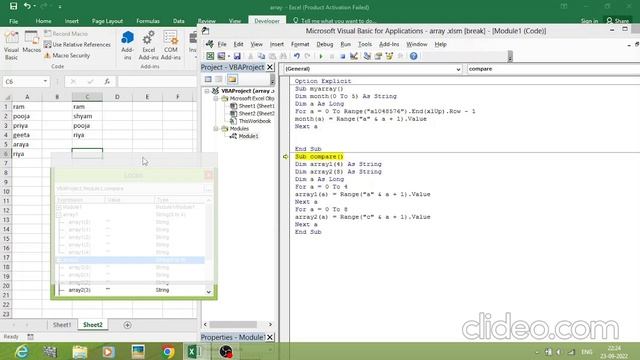Click the Save icon in the VBA toolbar

pos(237,56)
